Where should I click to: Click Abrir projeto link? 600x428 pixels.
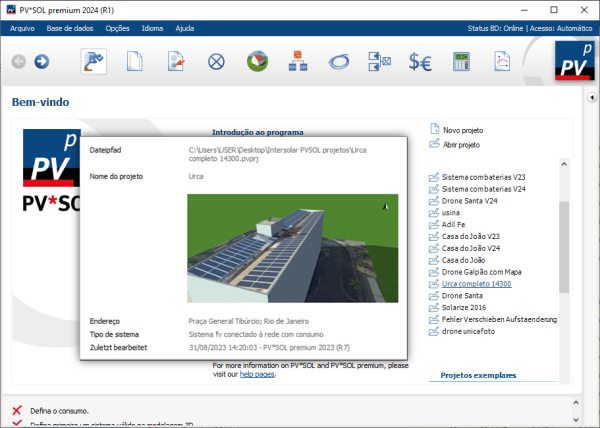(x=461, y=145)
